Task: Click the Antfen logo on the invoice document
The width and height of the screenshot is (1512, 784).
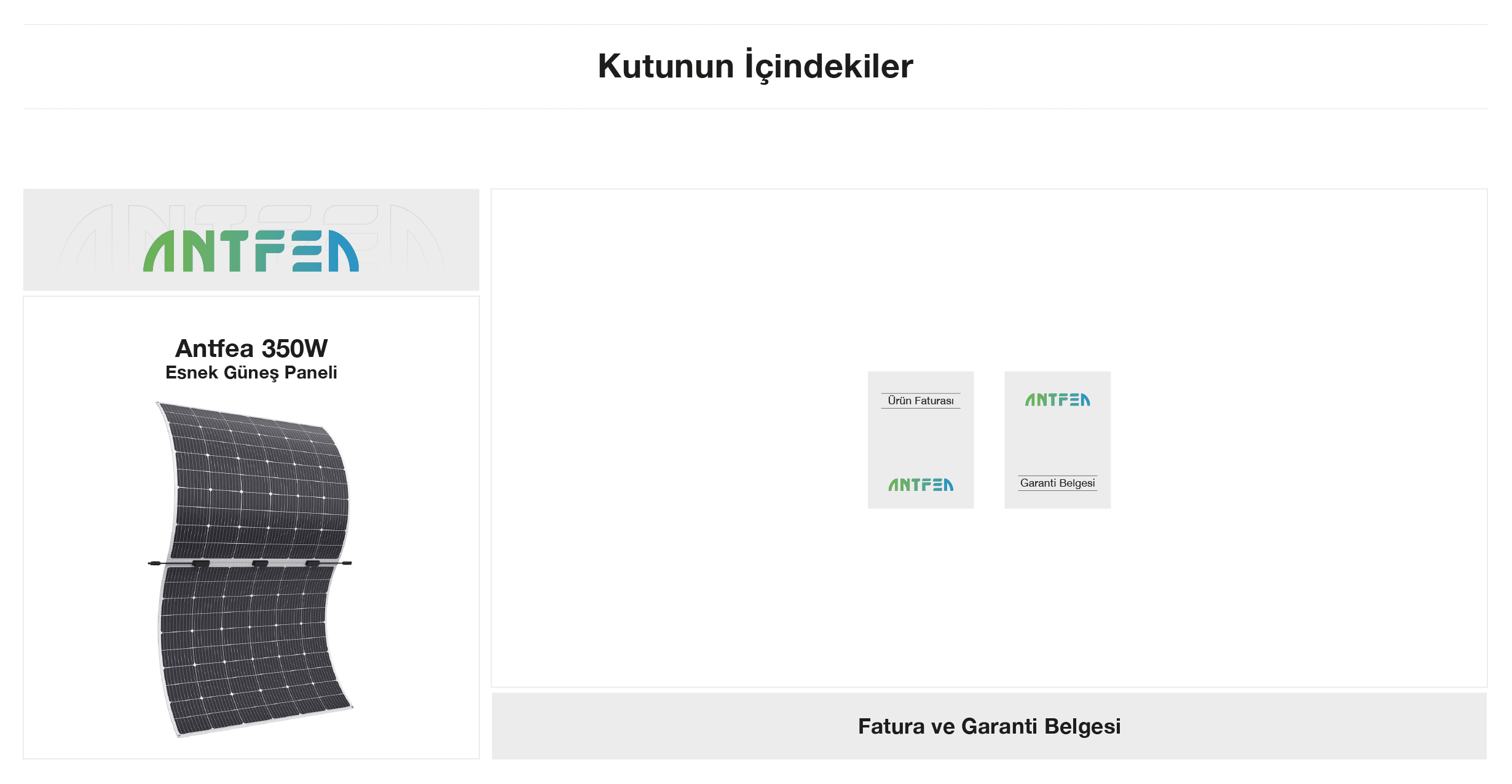Action: (x=921, y=485)
